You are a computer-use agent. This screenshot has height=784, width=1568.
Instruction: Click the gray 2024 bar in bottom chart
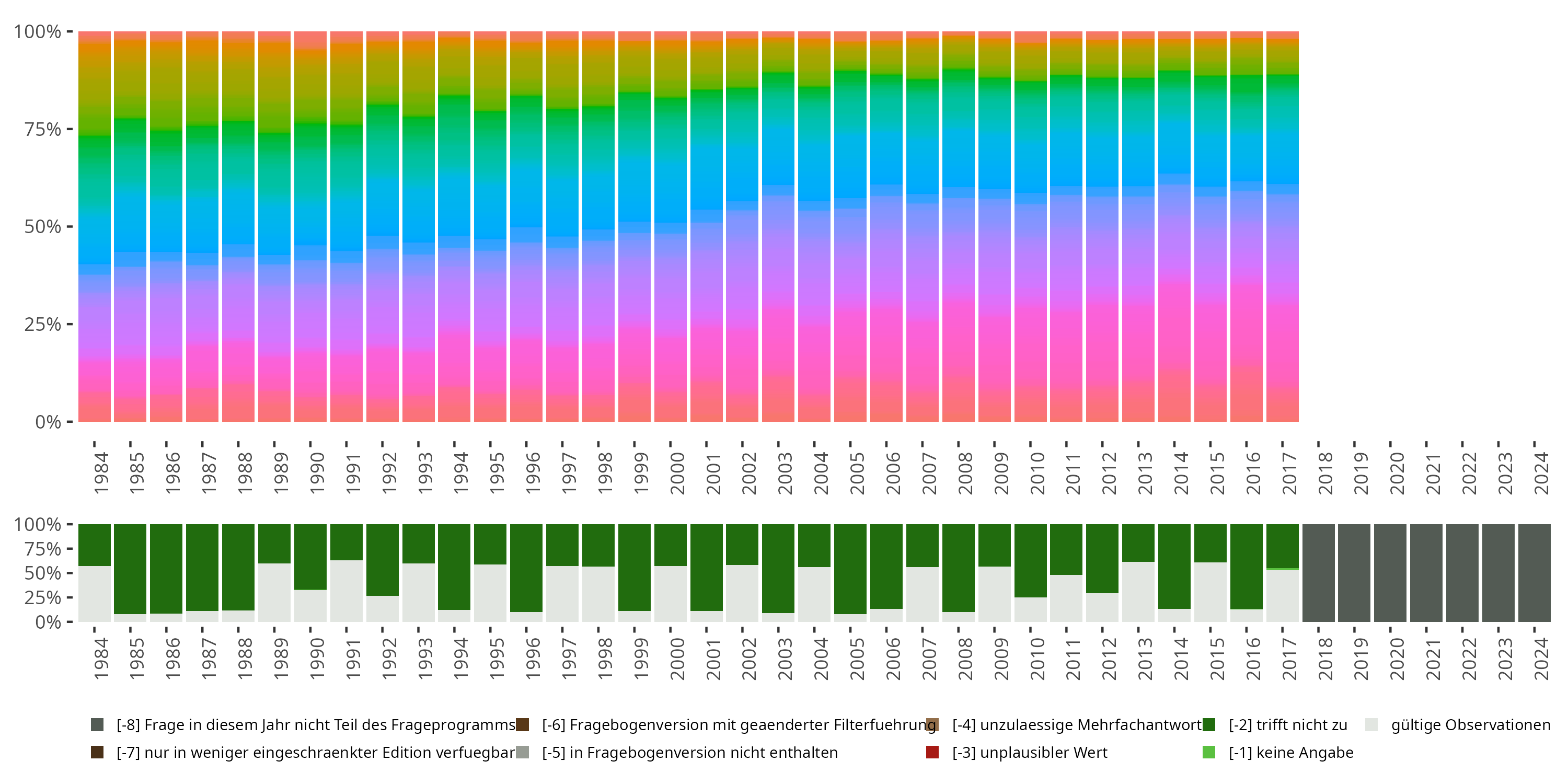(x=1535, y=573)
